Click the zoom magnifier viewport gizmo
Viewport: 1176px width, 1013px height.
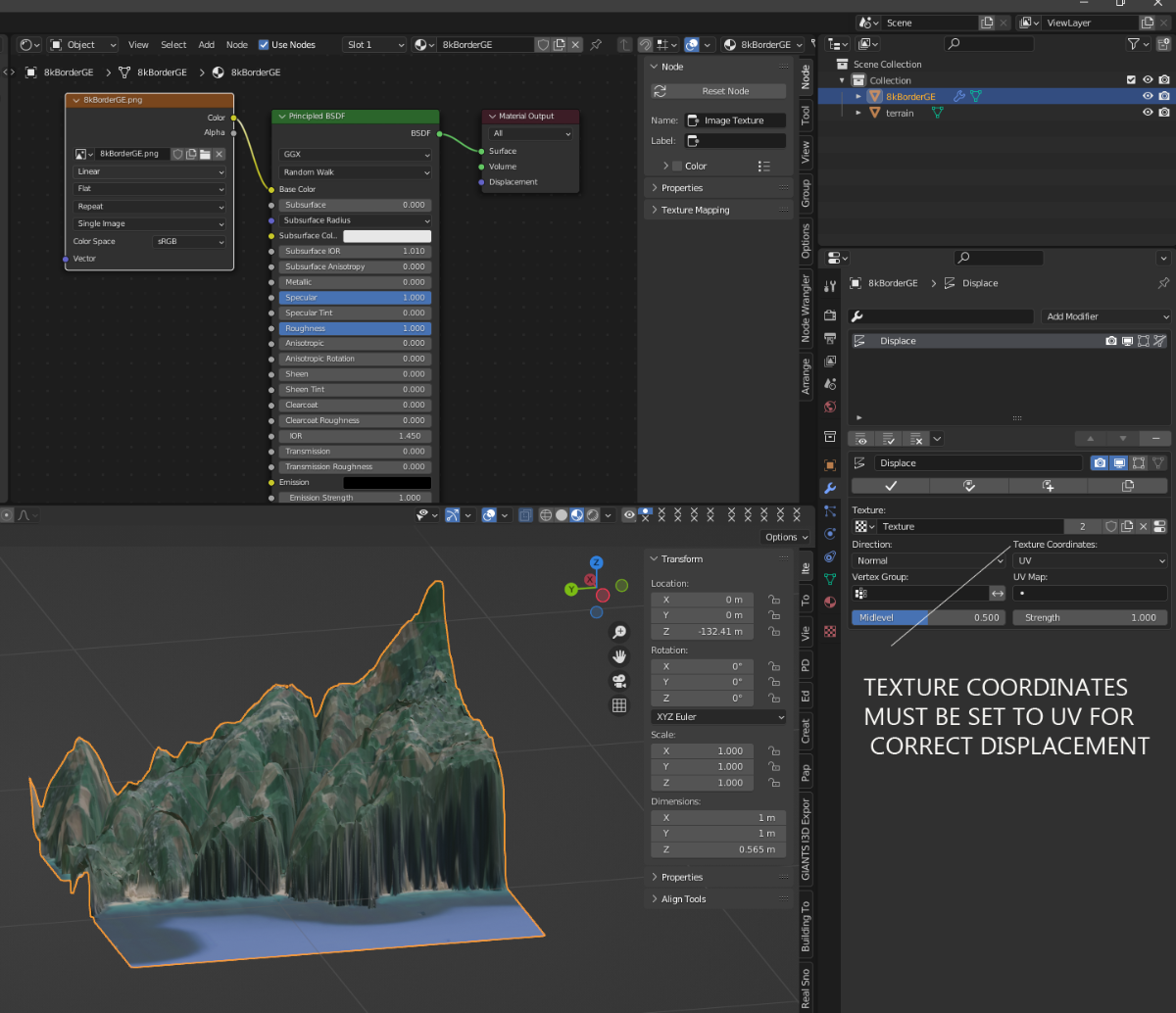point(619,632)
